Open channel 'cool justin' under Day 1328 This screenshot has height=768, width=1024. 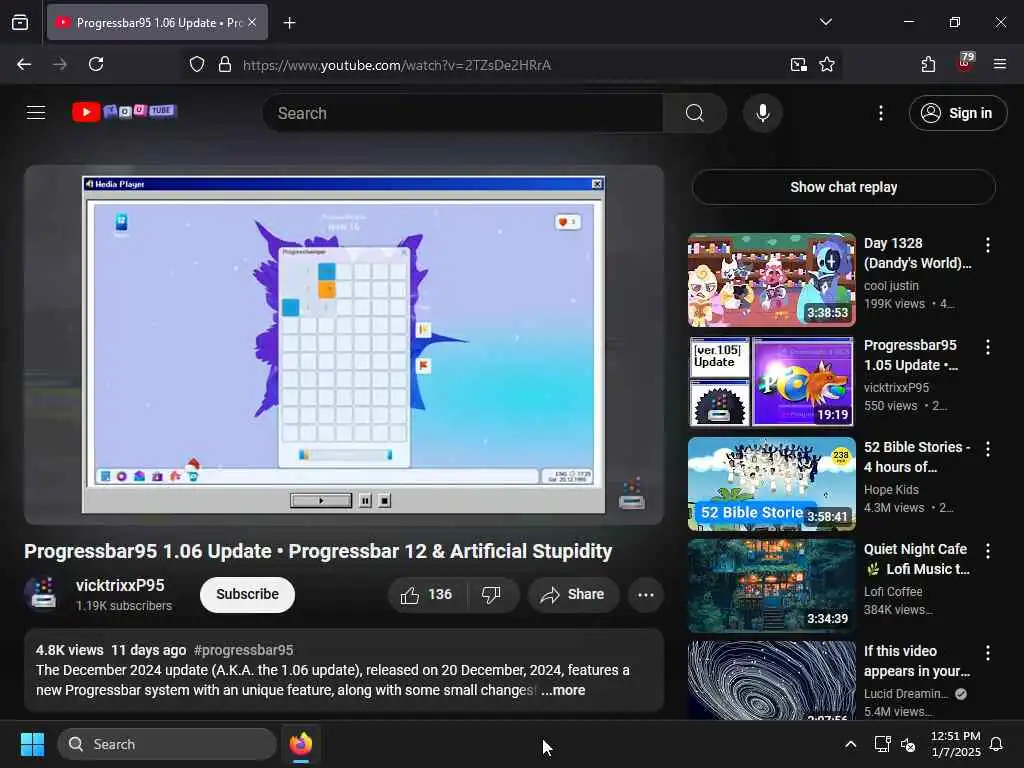coord(891,285)
